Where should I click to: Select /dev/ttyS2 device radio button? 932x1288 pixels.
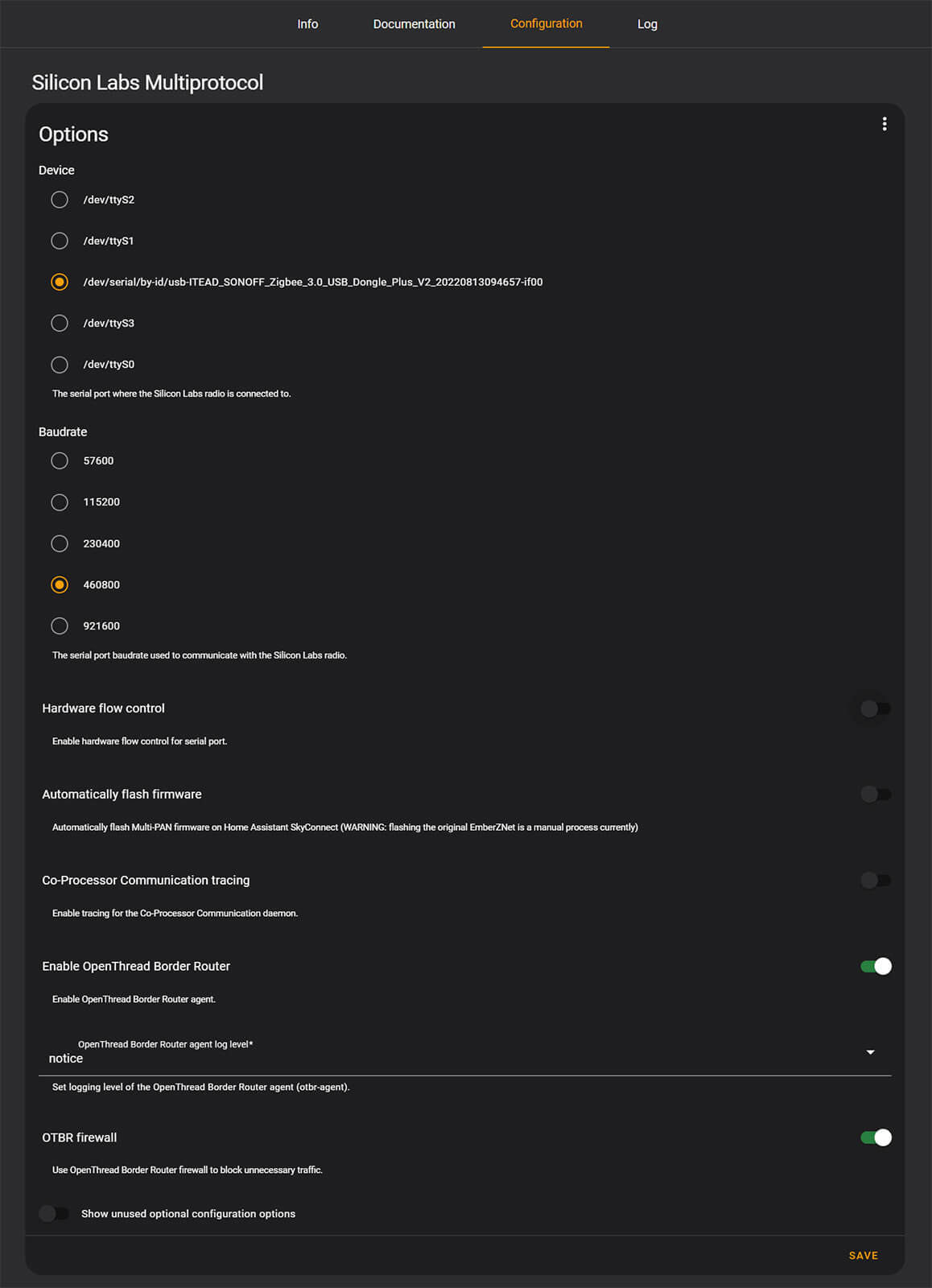(x=60, y=200)
